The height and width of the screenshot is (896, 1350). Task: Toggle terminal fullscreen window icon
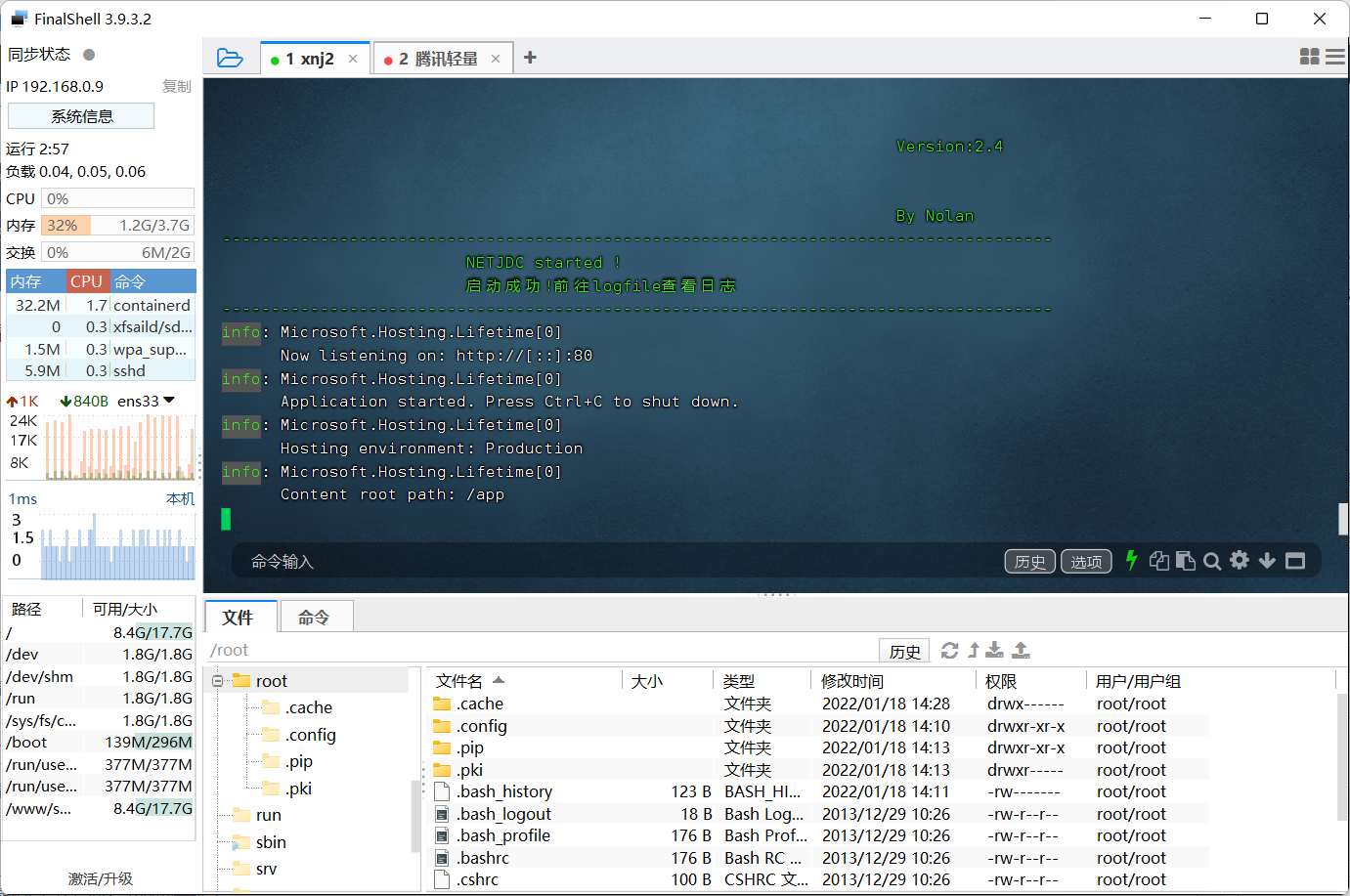1295,560
